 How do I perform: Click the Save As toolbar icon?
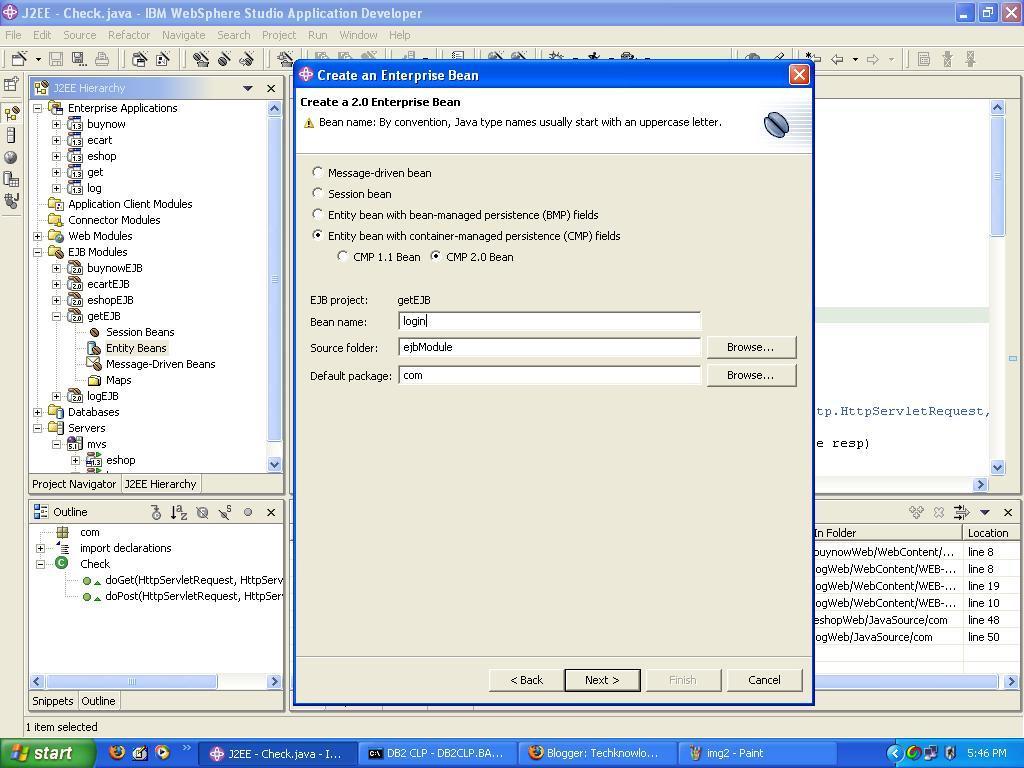(x=78, y=59)
